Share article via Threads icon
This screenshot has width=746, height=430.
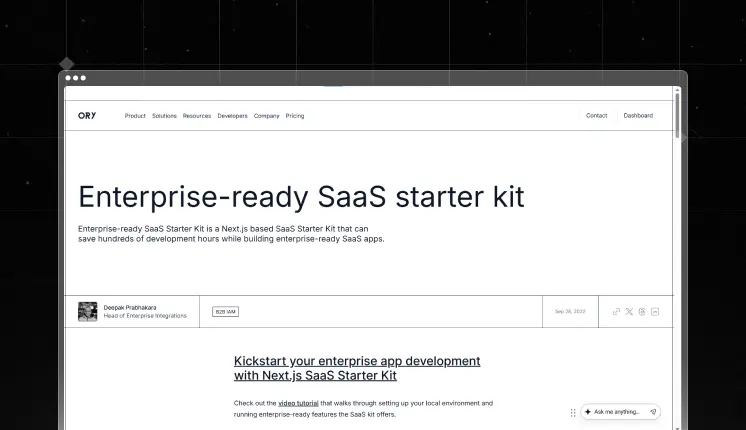(x=642, y=312)
